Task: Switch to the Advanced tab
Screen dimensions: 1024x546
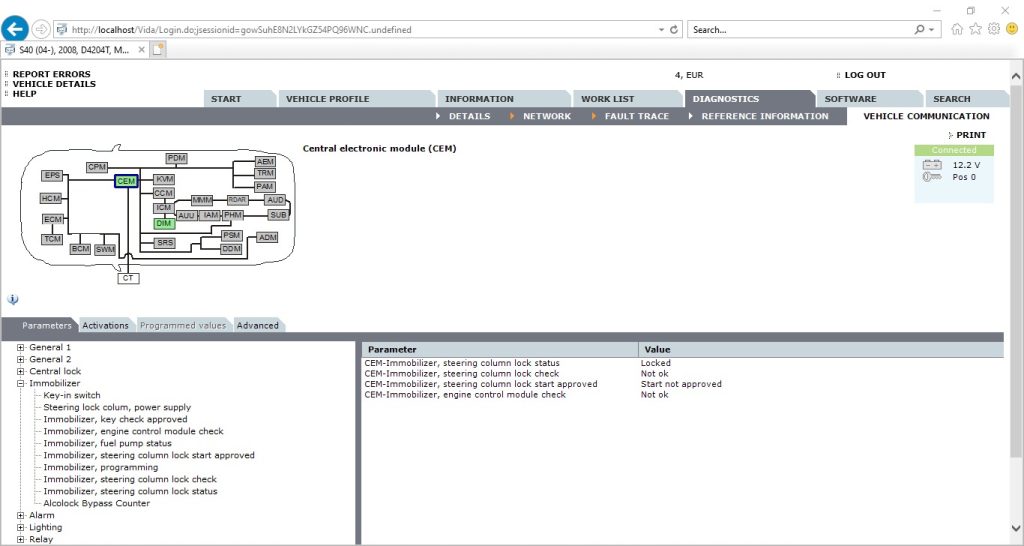Action: pyautogui.click(x=257, y=325)
